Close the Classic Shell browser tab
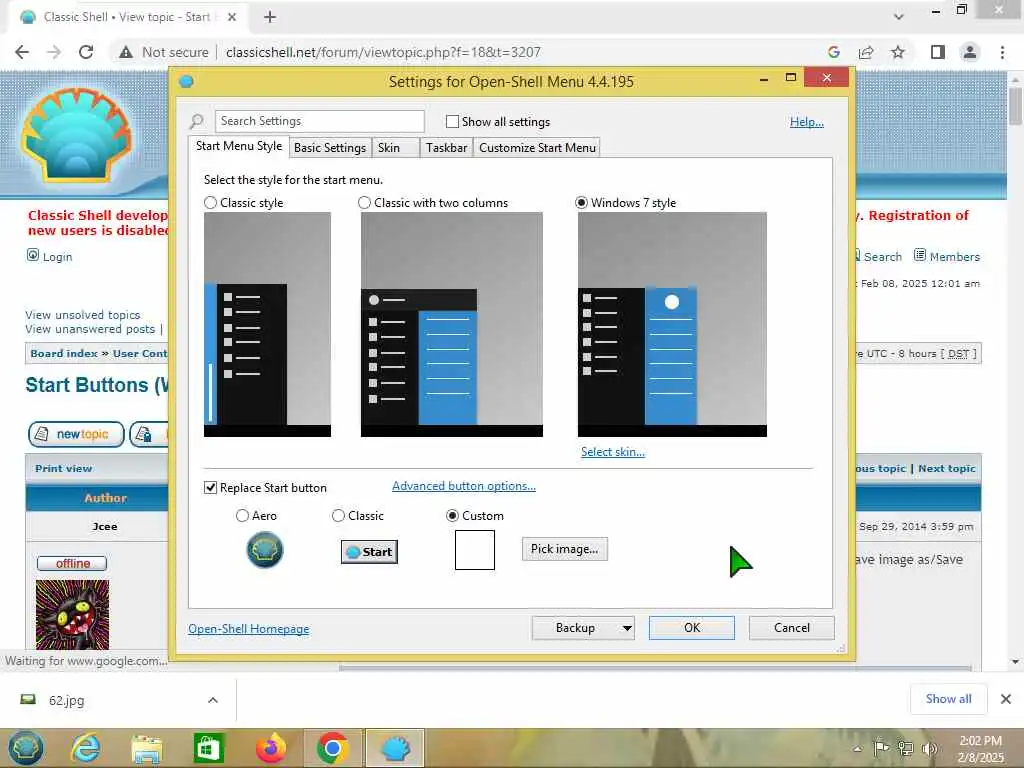The image size is (1024, 768). tap(232, 17)
